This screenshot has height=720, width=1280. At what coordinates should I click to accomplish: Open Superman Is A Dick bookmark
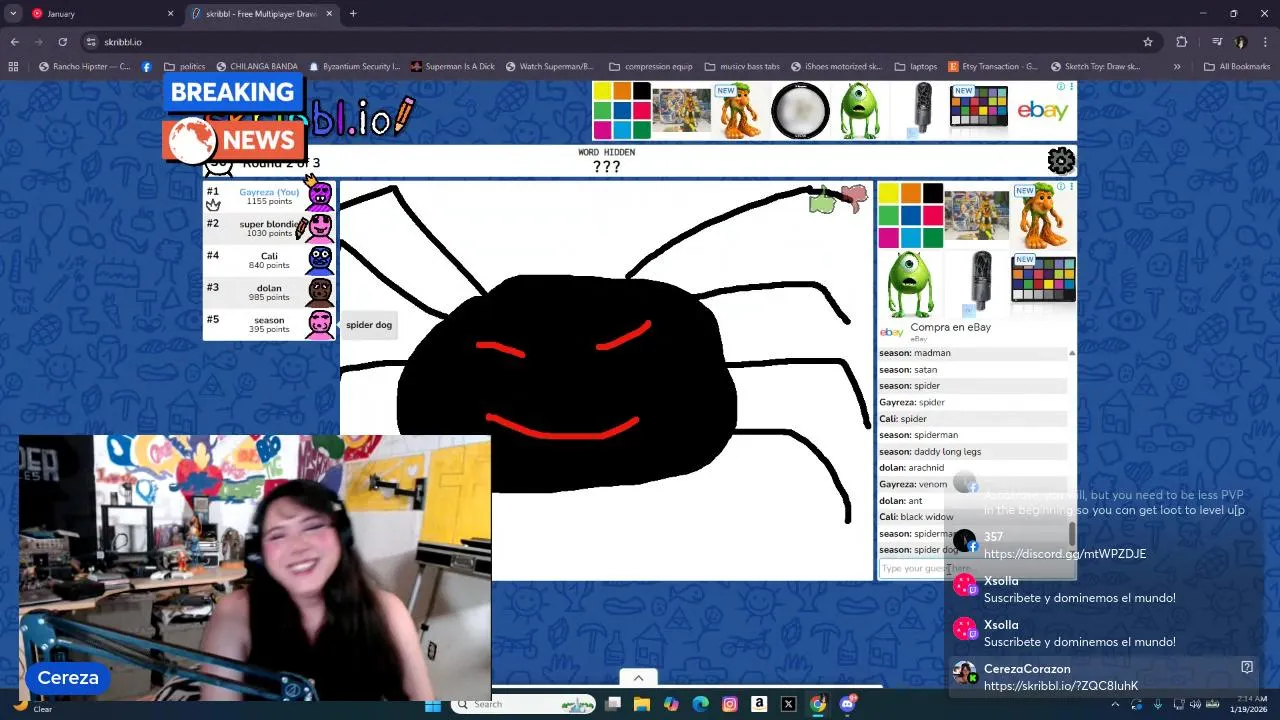453,67
